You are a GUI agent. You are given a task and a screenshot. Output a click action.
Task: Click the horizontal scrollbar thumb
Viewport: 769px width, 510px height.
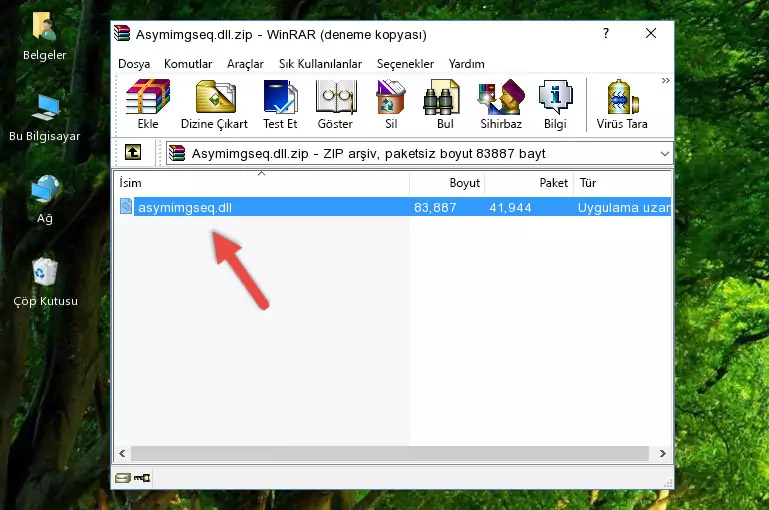click(390, 454)
